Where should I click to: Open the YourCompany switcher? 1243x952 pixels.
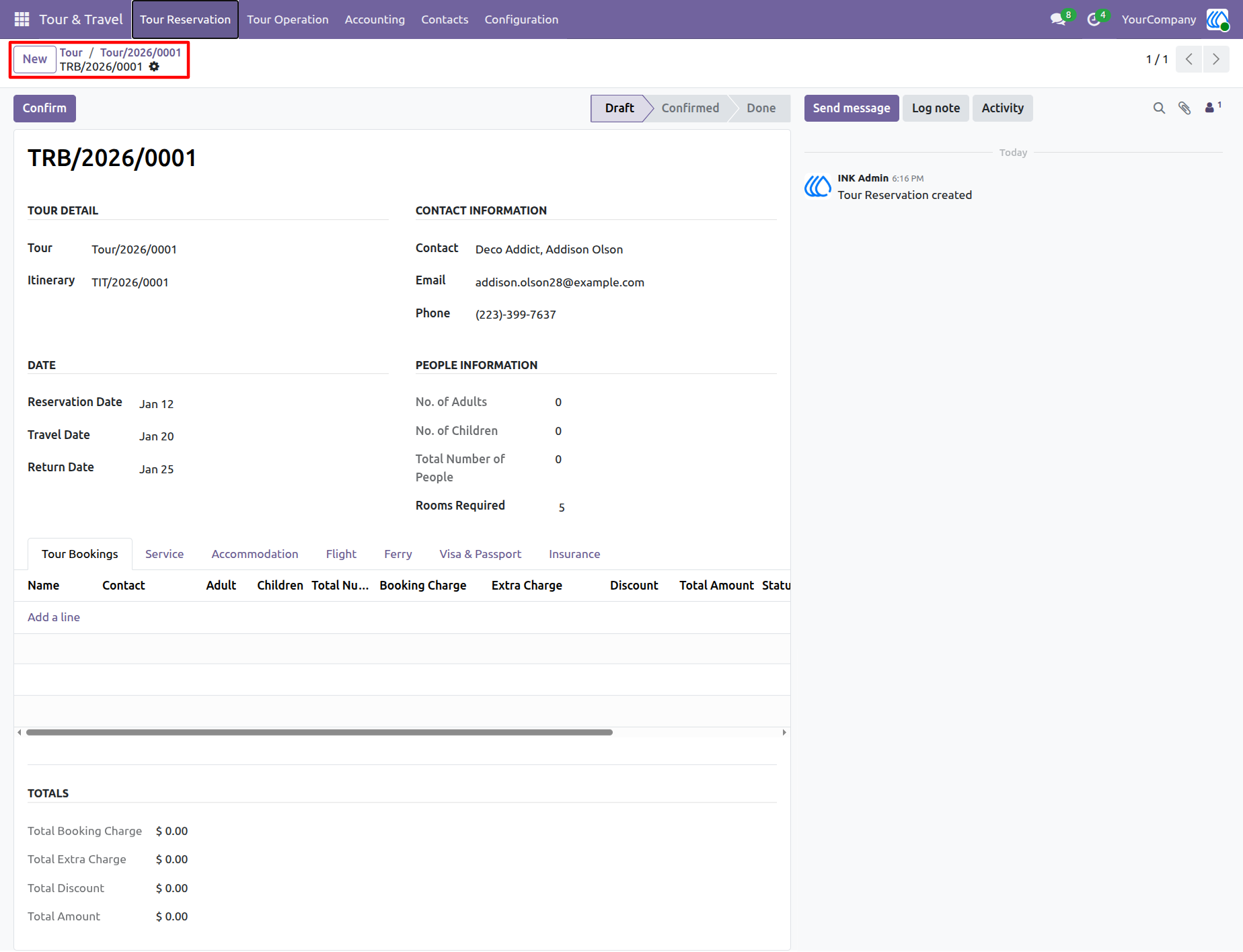point(1159,19)
